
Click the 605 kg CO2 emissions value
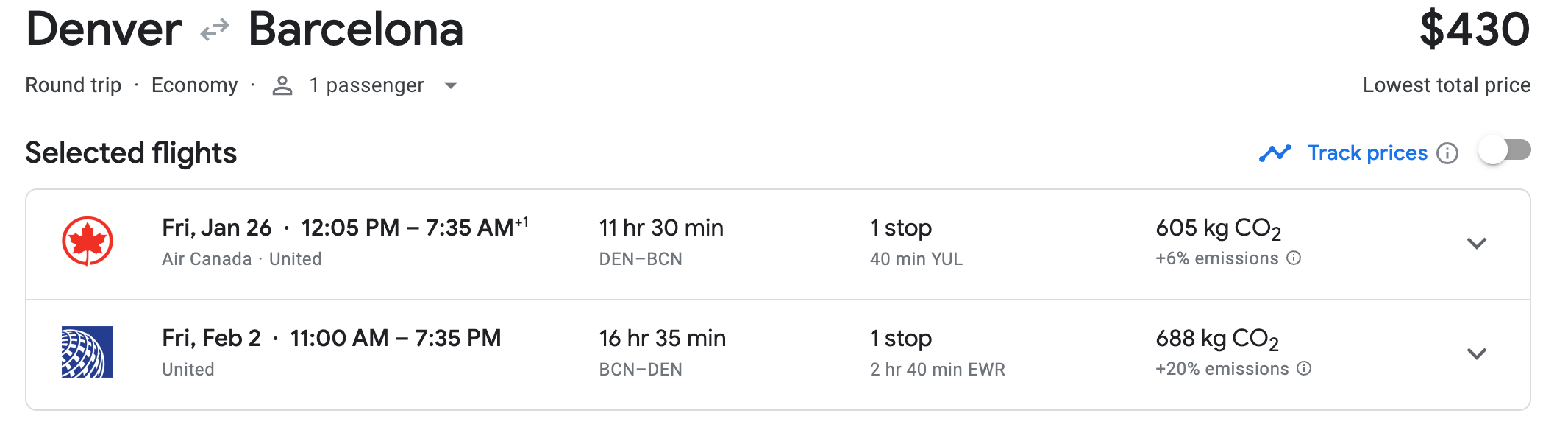1218,228
